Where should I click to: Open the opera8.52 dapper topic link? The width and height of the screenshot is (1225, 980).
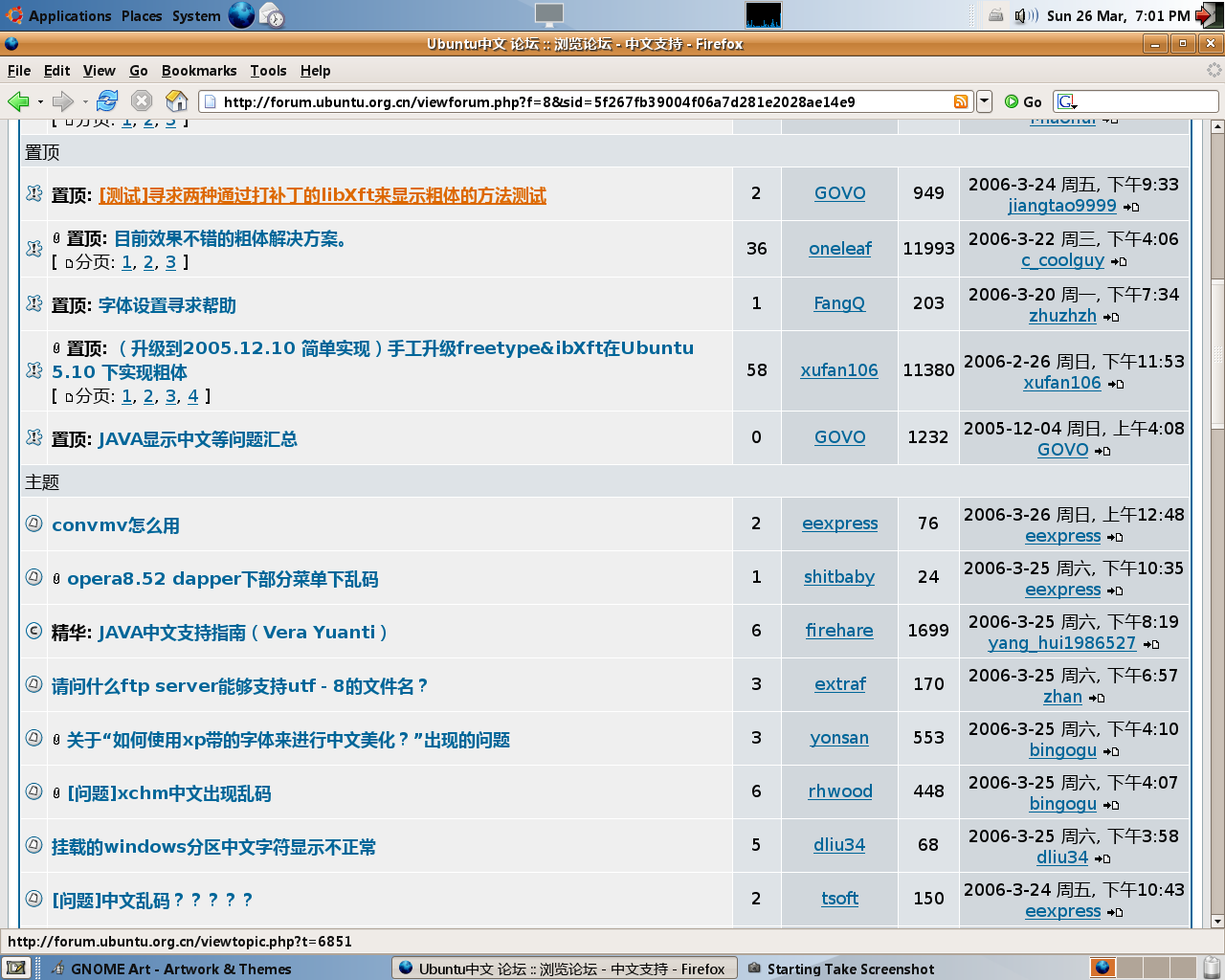[223, 578]
